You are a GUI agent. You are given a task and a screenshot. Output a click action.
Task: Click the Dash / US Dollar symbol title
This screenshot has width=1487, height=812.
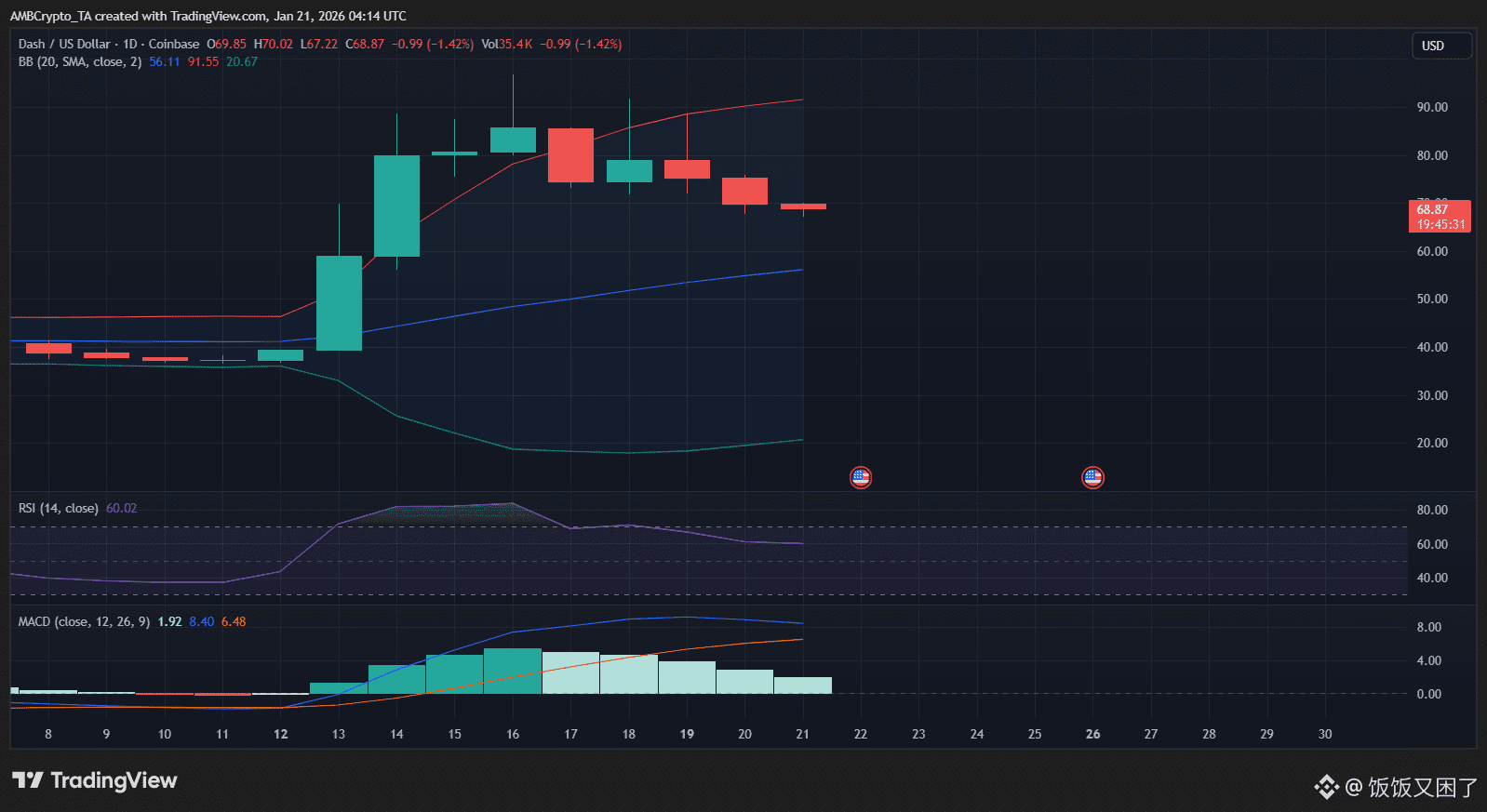click(64, 44)
